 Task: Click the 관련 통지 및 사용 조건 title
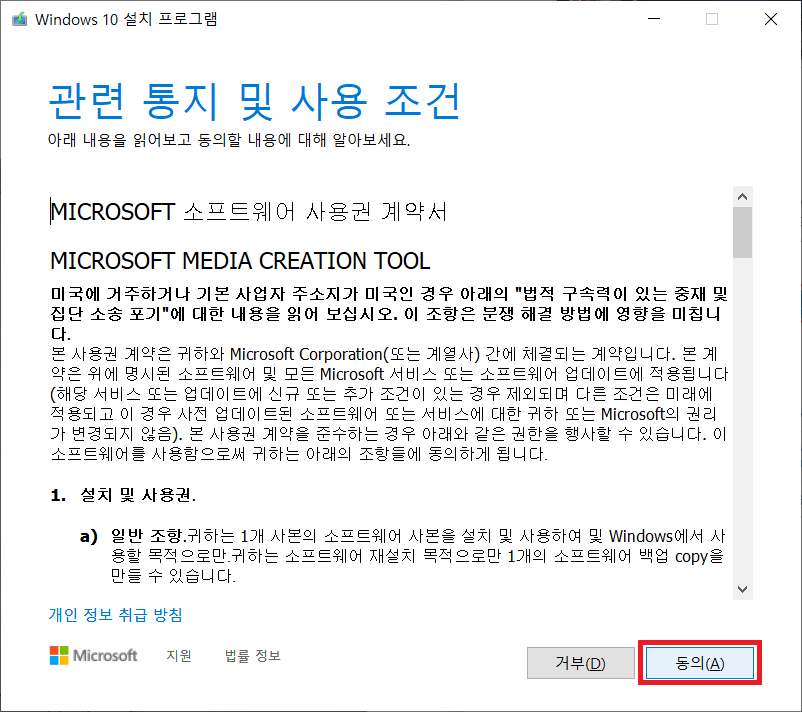click(255, 101)
